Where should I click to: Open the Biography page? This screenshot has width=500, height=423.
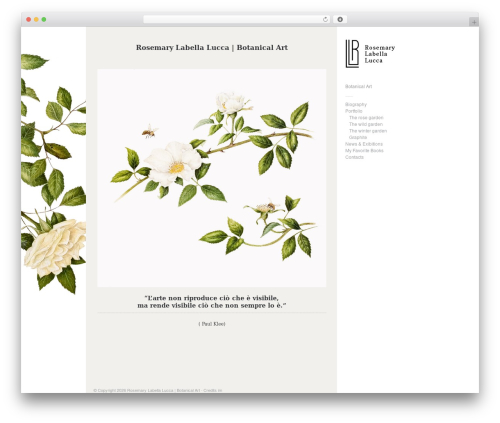point(356,104)
